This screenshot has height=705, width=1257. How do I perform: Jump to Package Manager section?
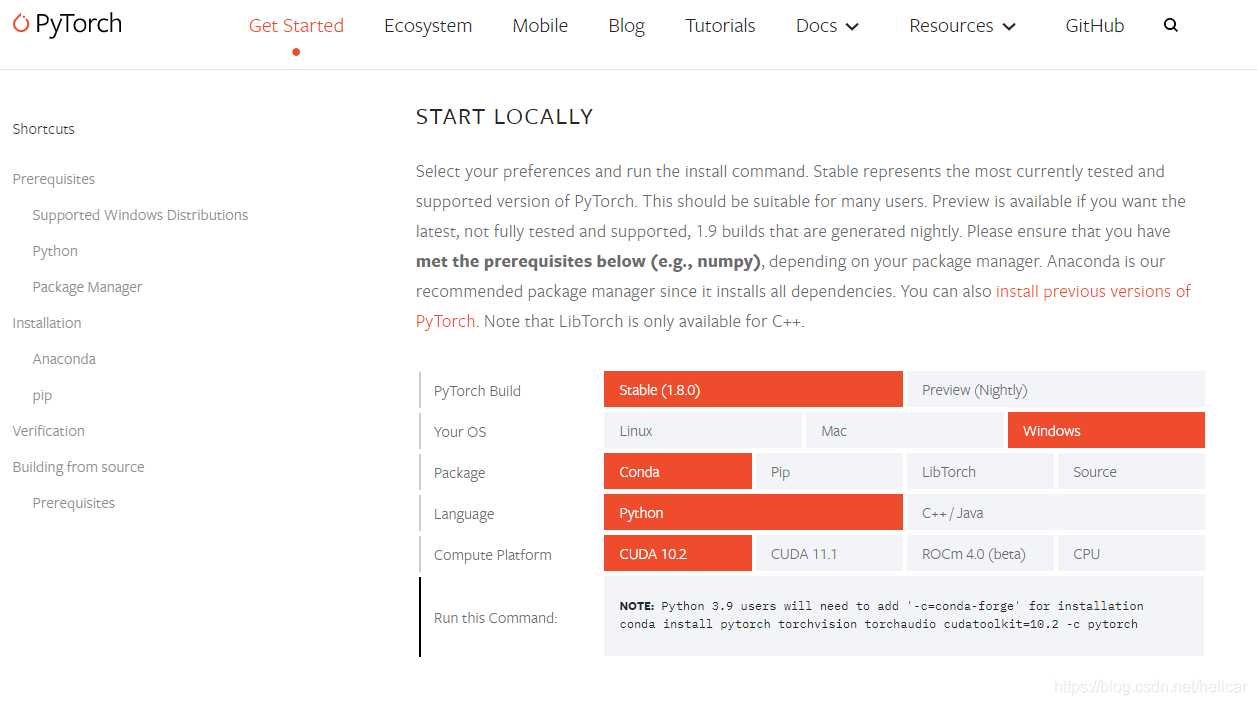[x=87, y=287]
